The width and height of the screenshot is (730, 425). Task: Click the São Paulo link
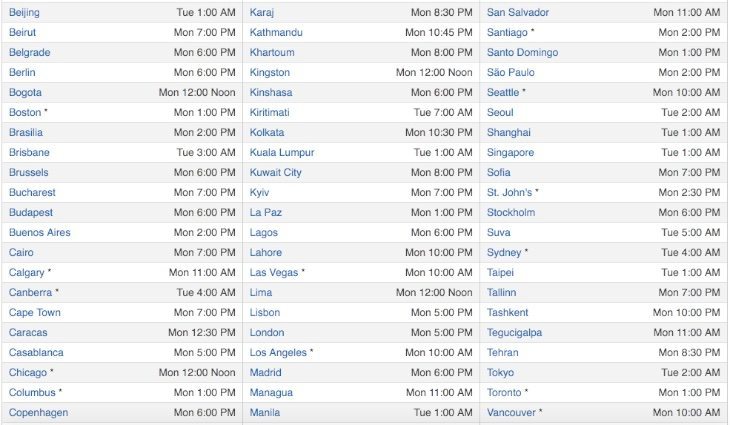click(x=511, y=73)
